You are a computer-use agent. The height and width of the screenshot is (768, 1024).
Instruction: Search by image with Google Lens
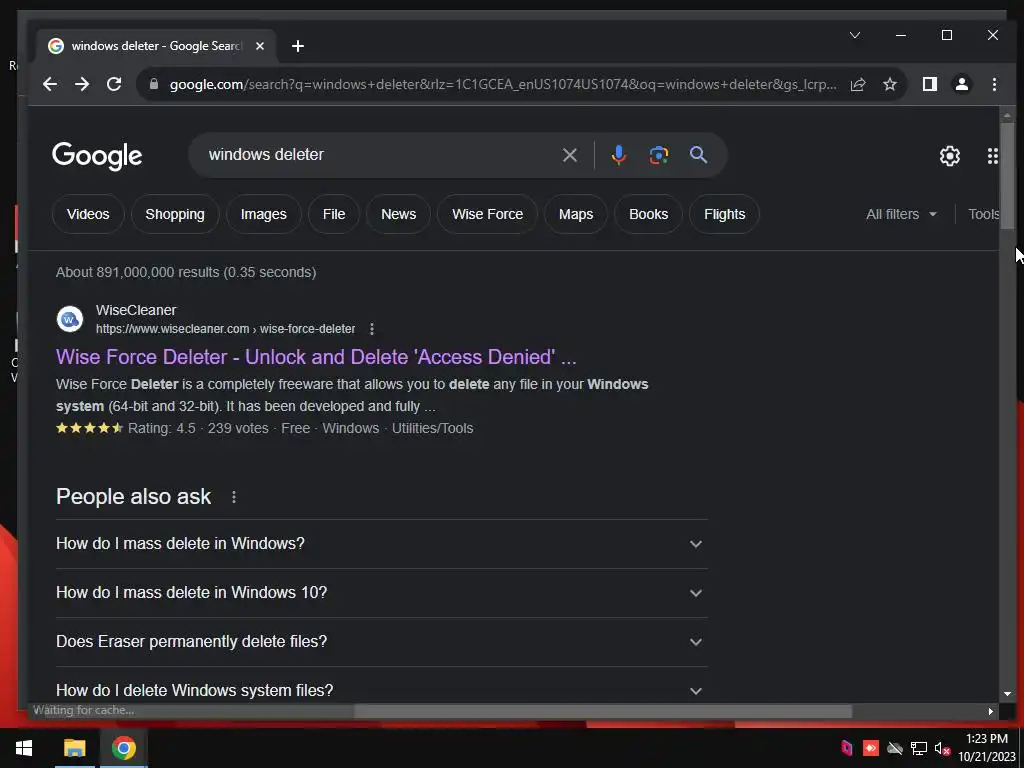click(658, 155)
